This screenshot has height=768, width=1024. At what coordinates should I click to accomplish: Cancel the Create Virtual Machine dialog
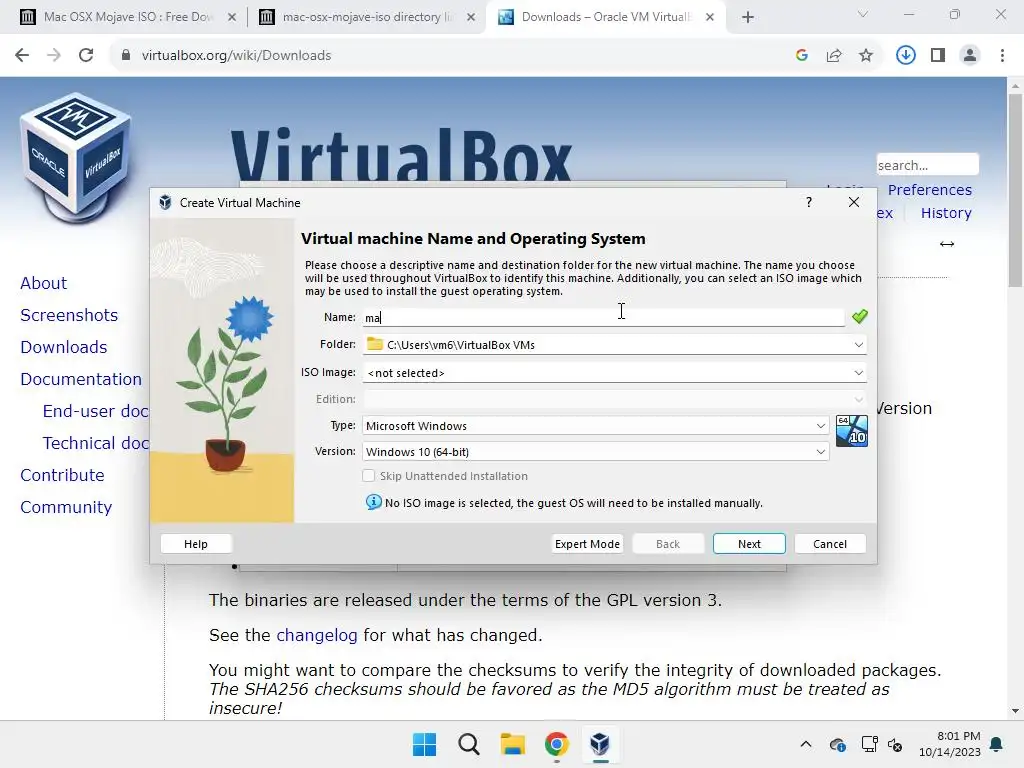(830, 544)
